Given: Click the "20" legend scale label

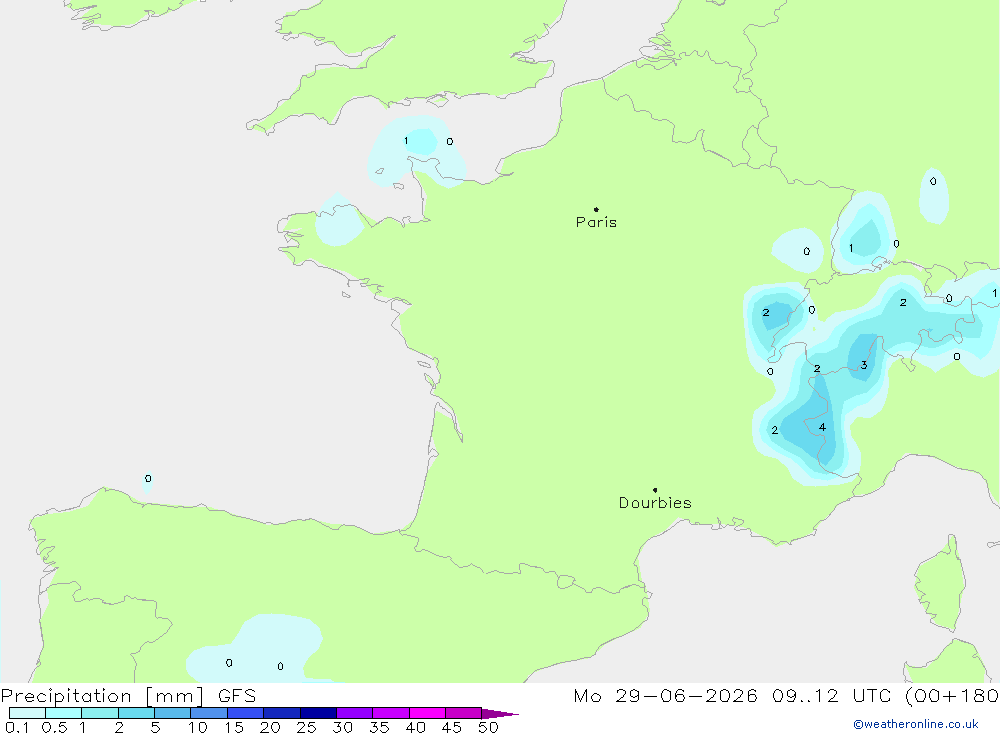Looking at the screenshot, I should [x=270, y=727].
